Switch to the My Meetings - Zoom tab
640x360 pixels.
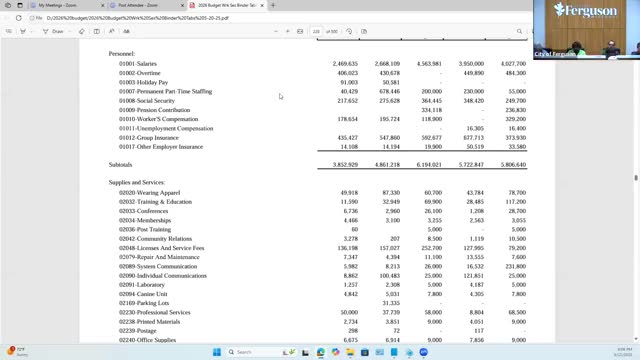pyautogui.click(x=68, y=6)
